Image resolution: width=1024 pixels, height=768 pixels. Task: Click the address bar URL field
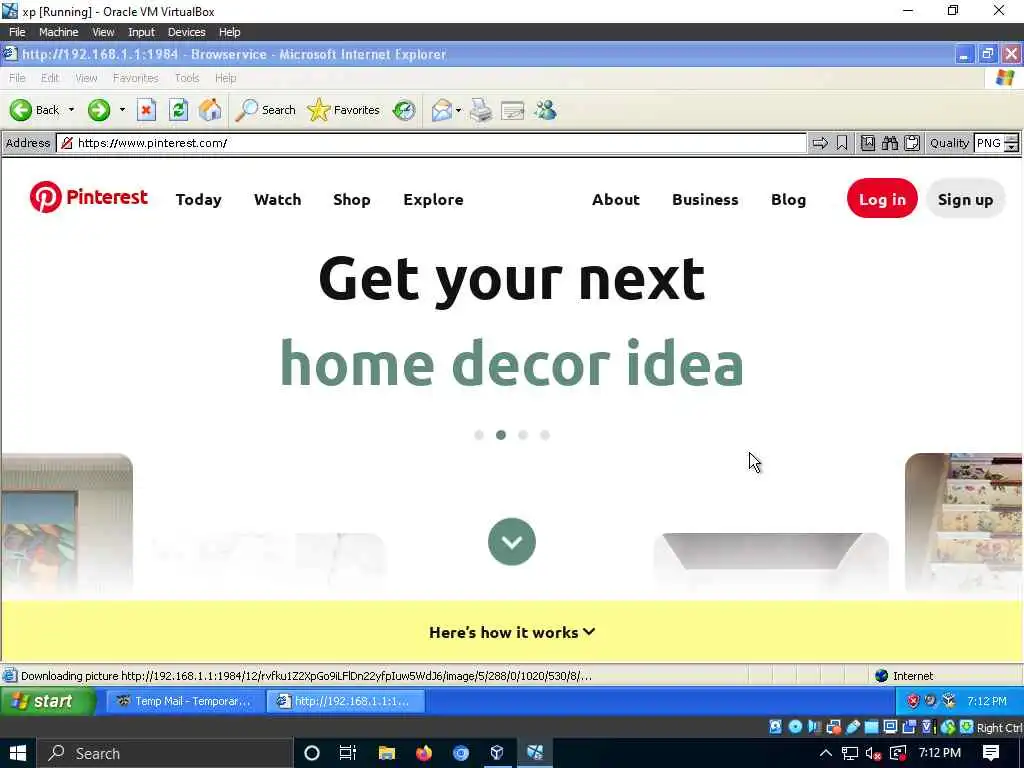click(x=431, y=143)
